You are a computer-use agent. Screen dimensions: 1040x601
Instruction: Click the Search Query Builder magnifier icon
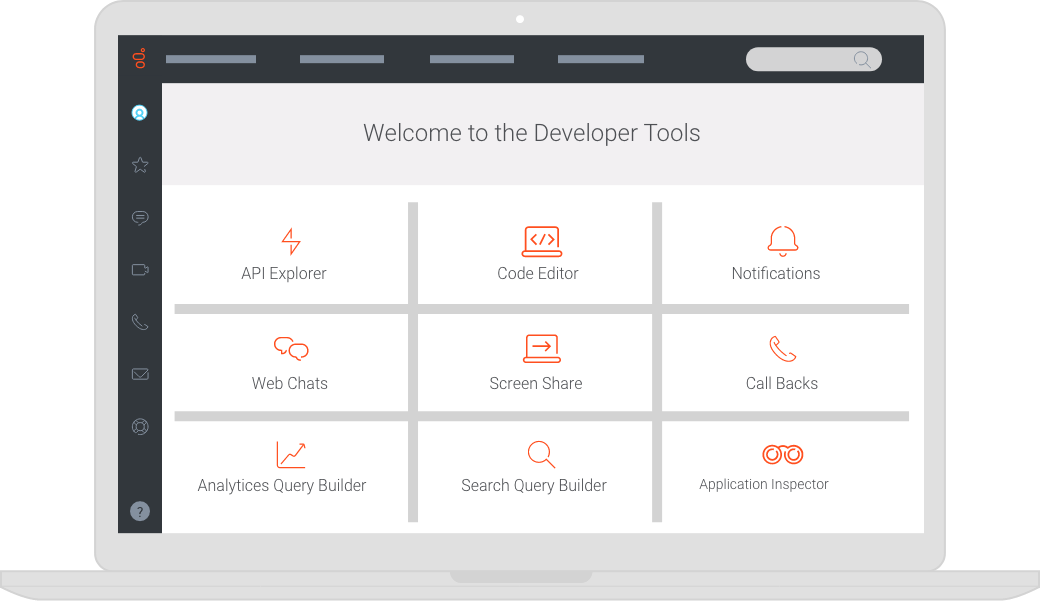tap(541, 454)
